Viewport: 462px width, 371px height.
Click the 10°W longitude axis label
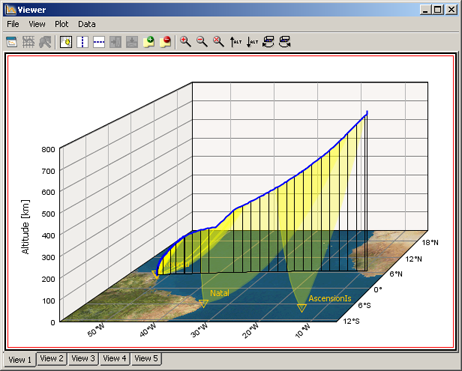303,331
